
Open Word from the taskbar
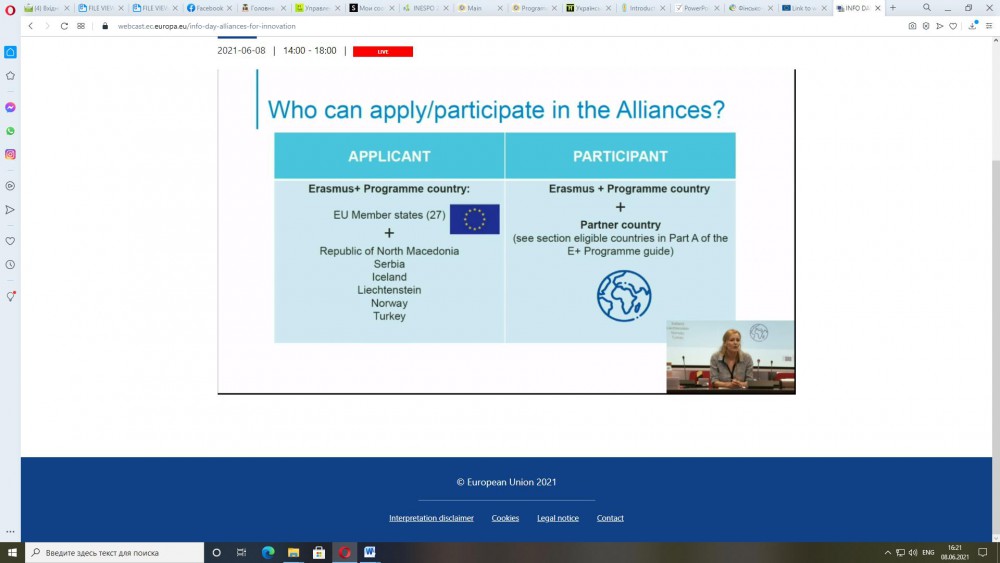pyautogui.click(x=370, y=553)
